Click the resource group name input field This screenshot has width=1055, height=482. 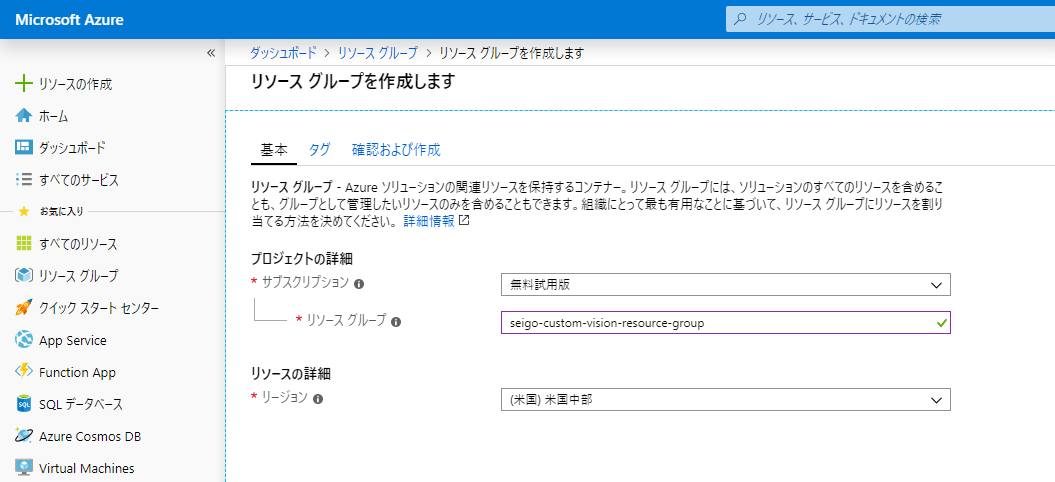pos(725,323)
